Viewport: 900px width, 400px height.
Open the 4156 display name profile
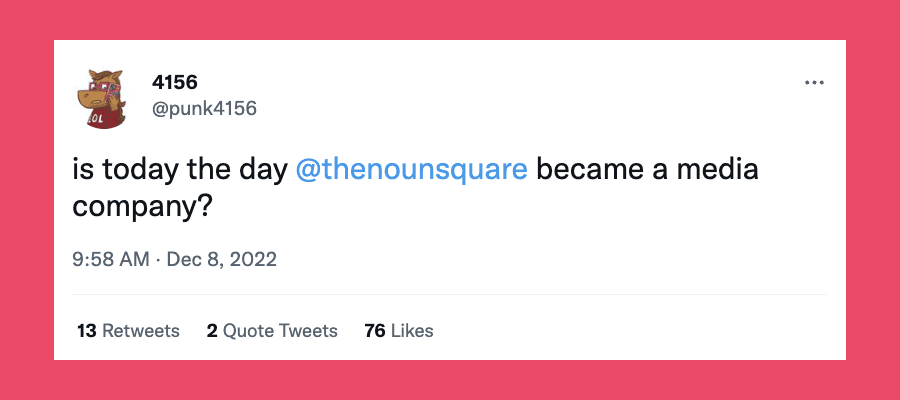(171, 83)
